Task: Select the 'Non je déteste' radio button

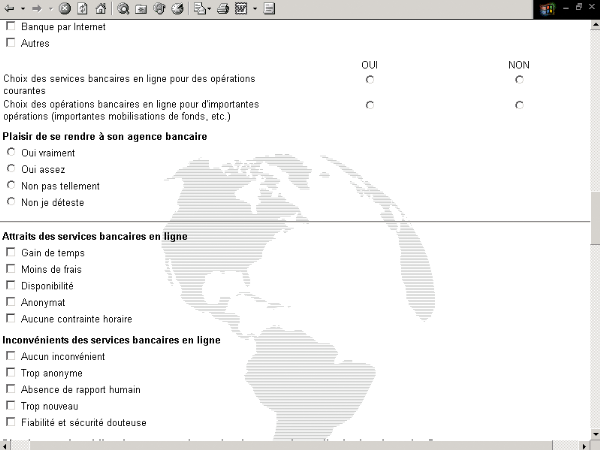Action: (11, 202)
